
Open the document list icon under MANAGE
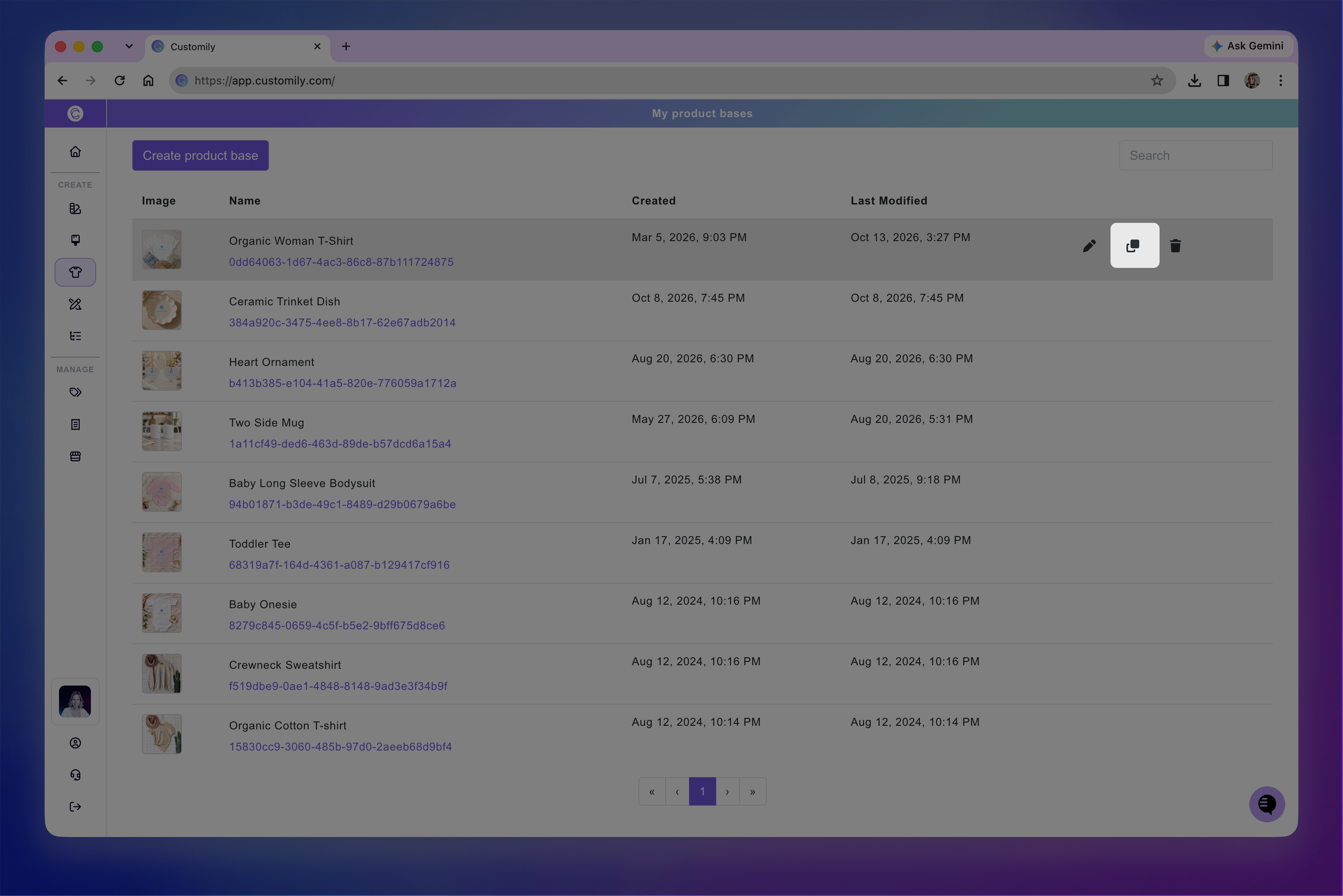tap(75, 424)
